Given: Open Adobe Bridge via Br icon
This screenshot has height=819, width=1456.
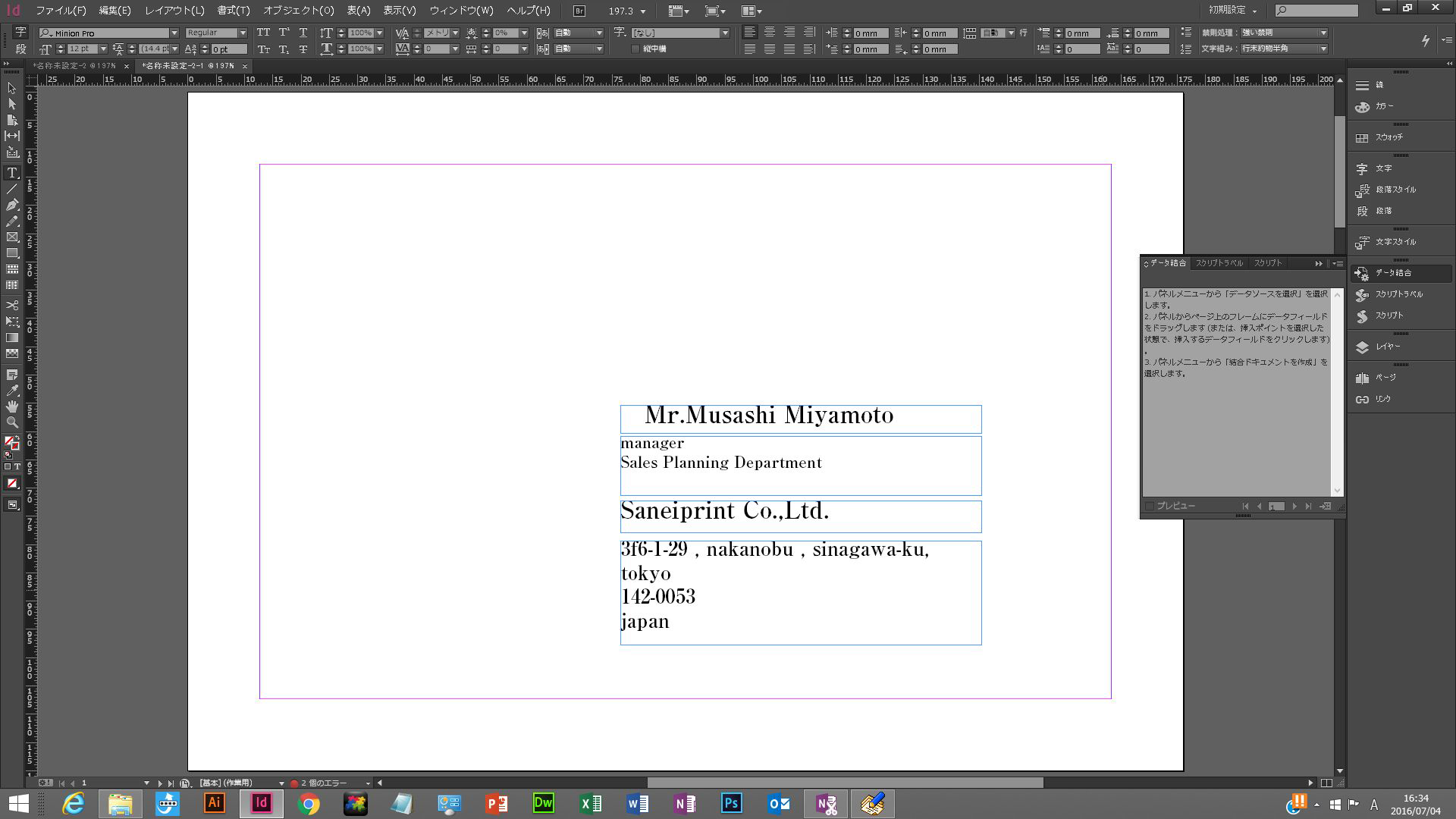Looking at the screenshot, I should 579,11.
